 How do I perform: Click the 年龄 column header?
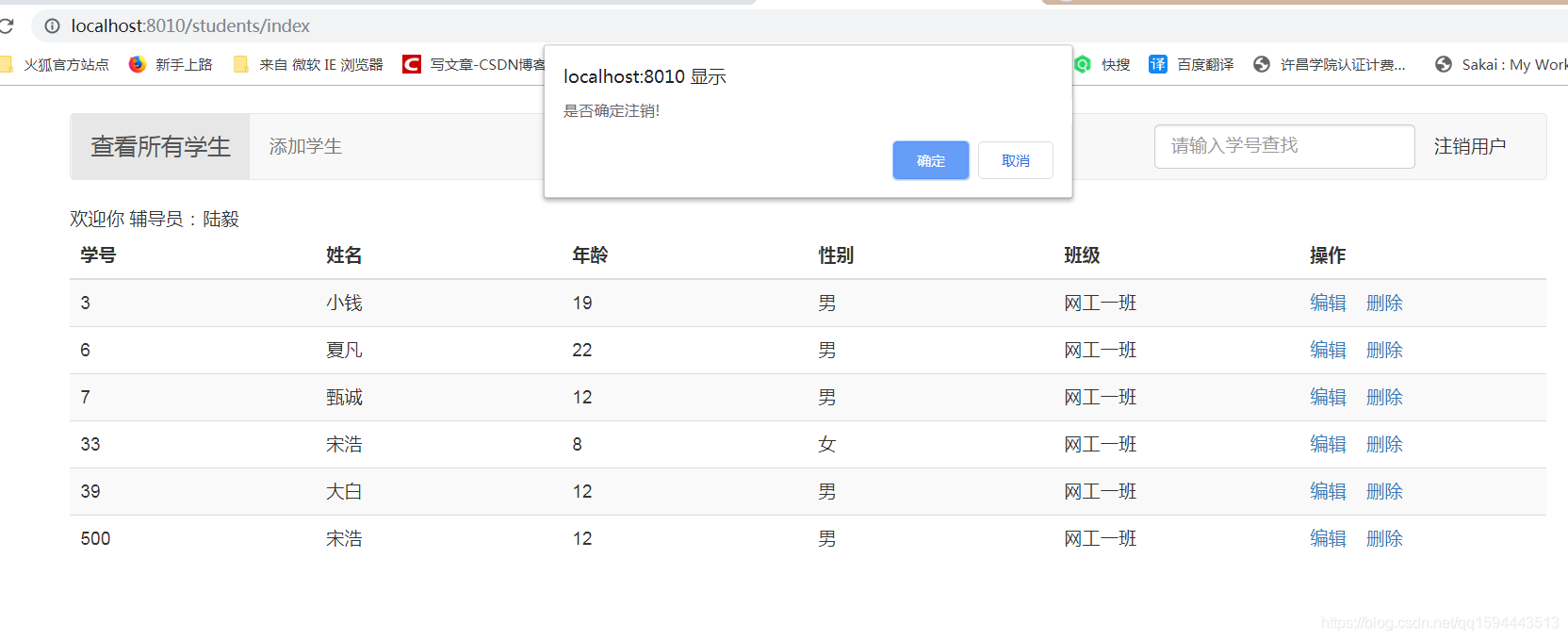(x=590, y=255)
